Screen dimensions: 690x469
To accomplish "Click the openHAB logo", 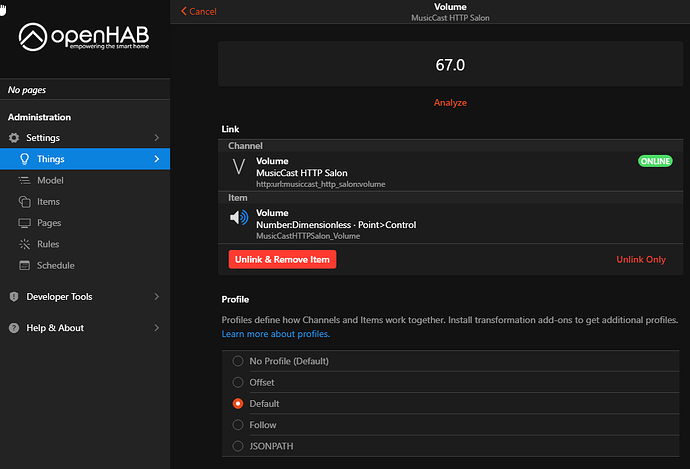I will click(84, 37).
